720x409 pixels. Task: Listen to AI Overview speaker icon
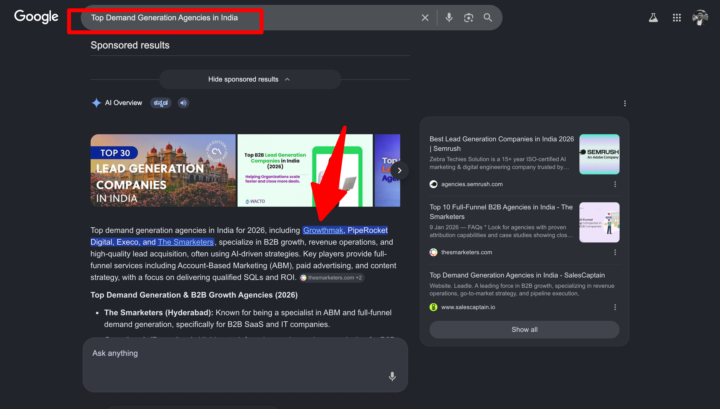[183, 103]
